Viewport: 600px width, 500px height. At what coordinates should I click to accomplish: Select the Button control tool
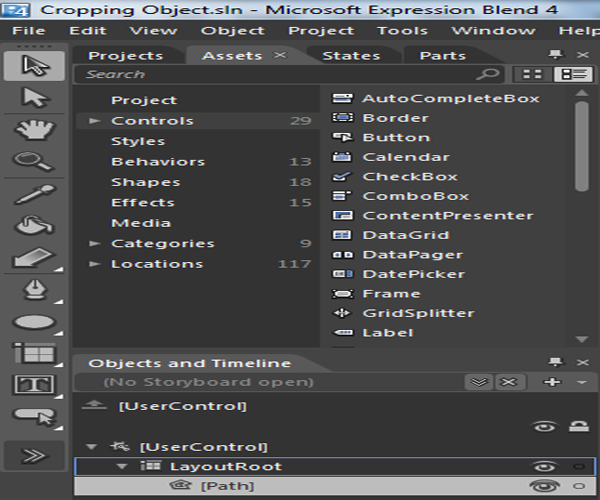(34, 416)
